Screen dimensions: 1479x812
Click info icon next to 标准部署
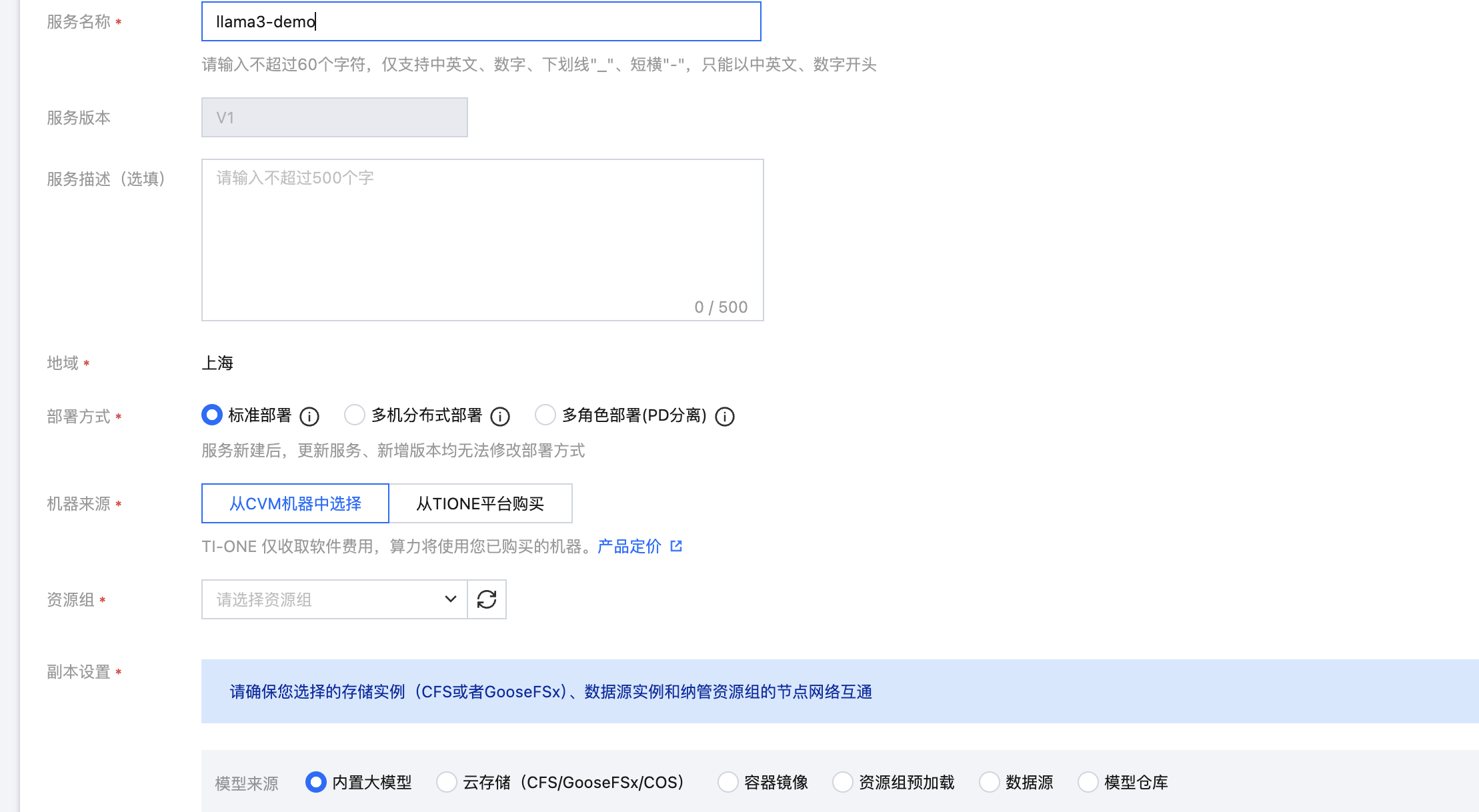[309, 417]
